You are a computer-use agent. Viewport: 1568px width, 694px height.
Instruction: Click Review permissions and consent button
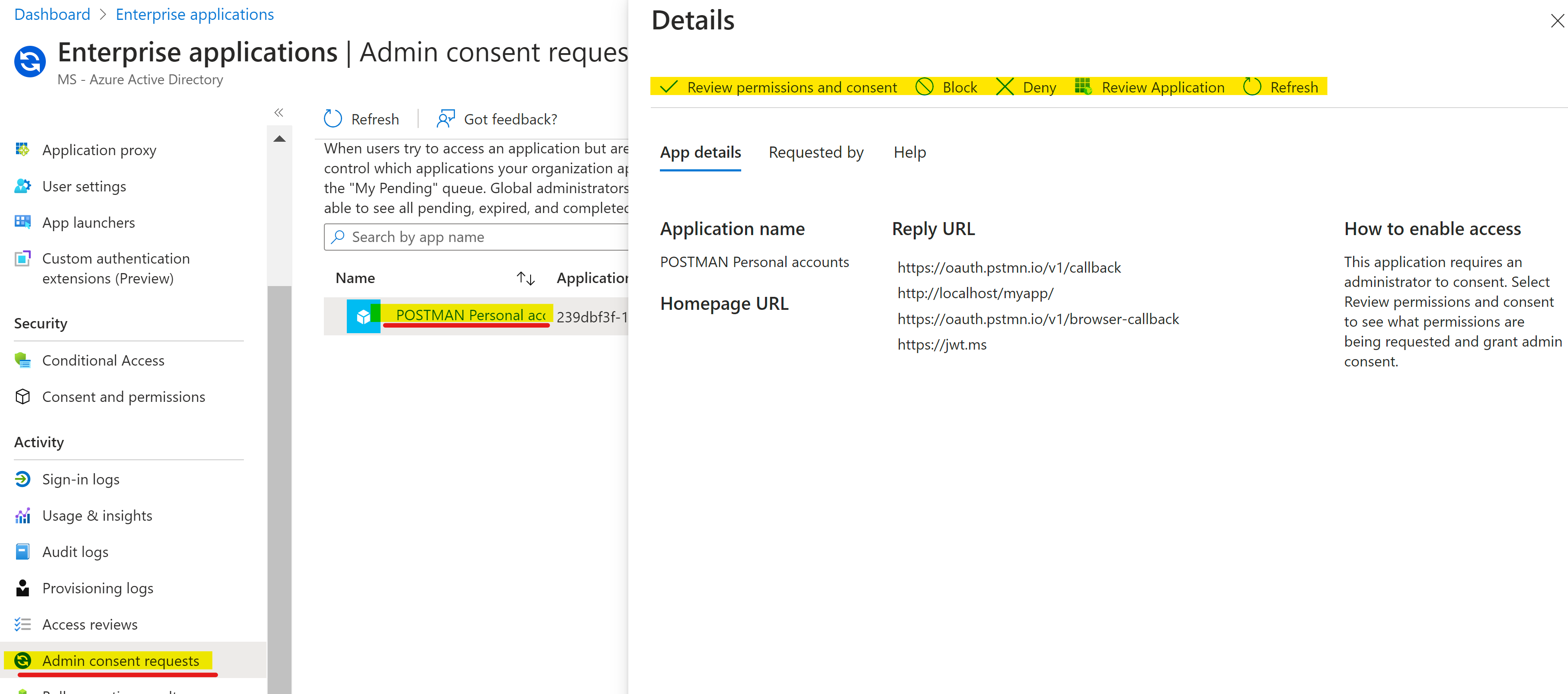(x=778, y=87)
